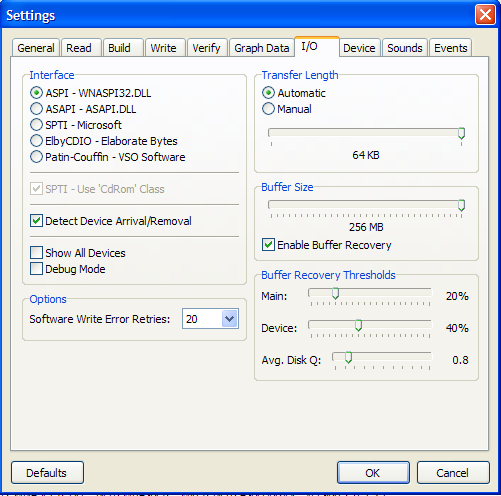Viewport: 501px width, 496px height.
Task: Click the Cancel button
Action: pyautogui.click(x=453, y=473)
